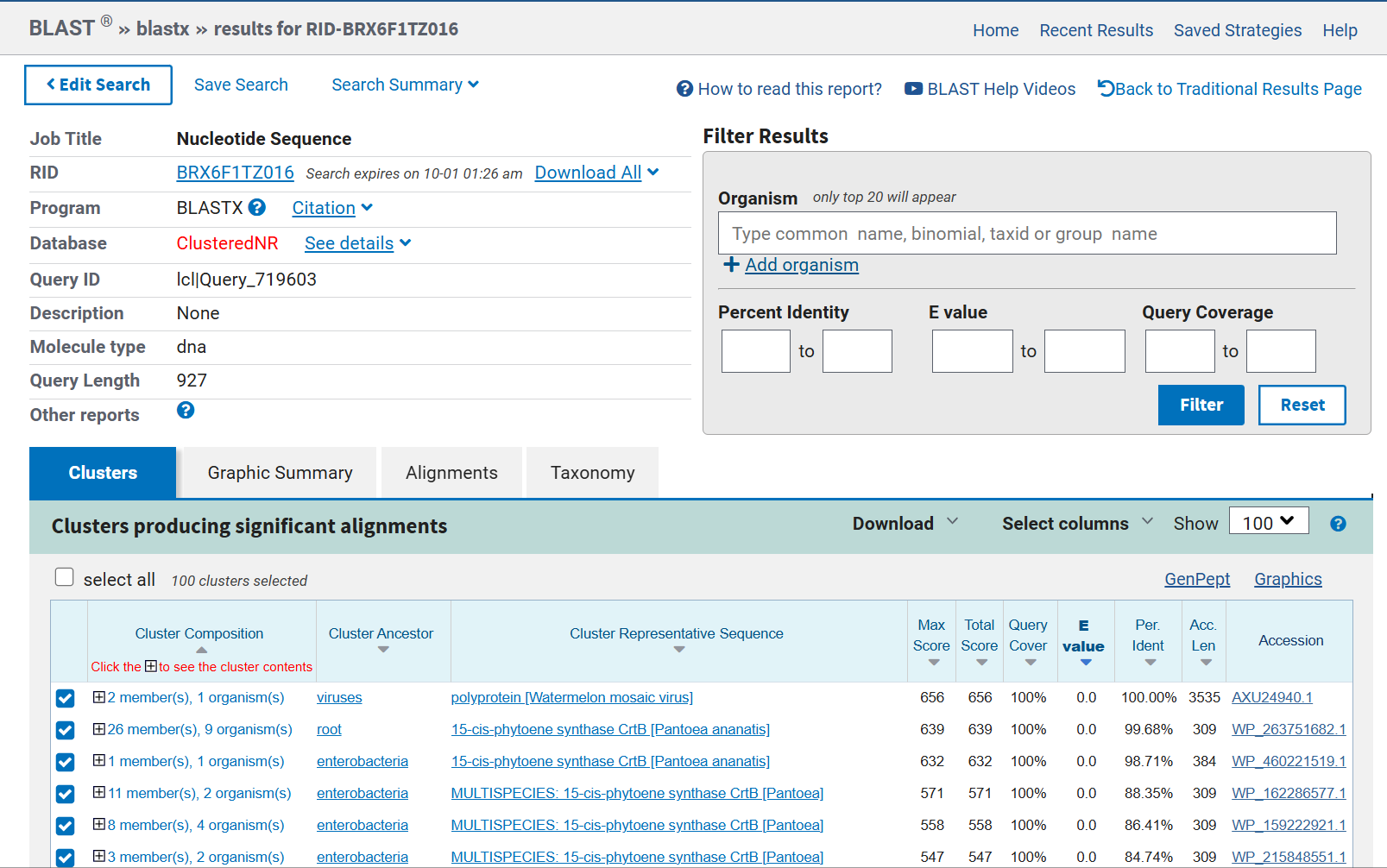Open the Show 100 results dropdown
This screenshot has width=1387, height=868.
(1269, 521)
